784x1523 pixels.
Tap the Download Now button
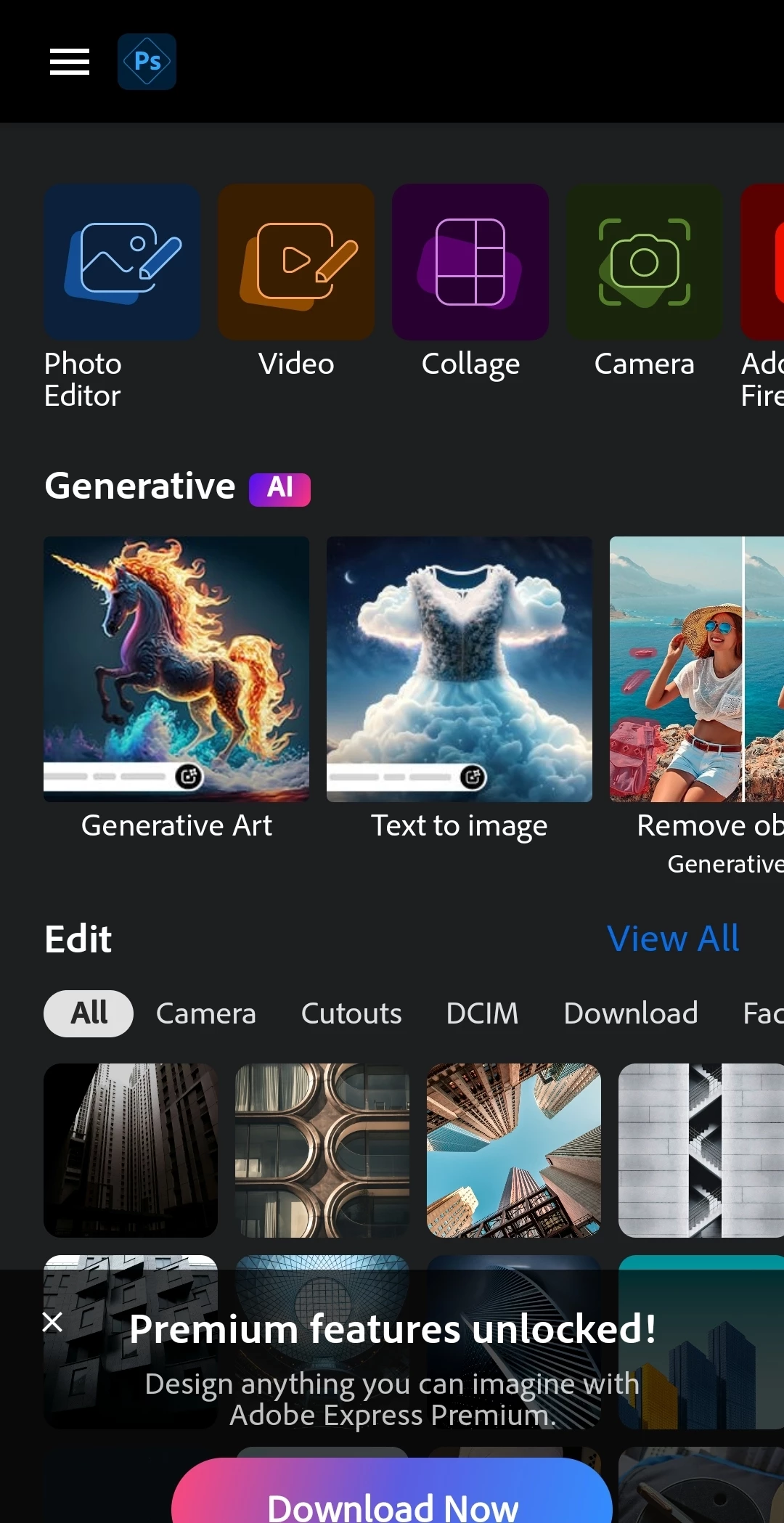(392, 1492)
